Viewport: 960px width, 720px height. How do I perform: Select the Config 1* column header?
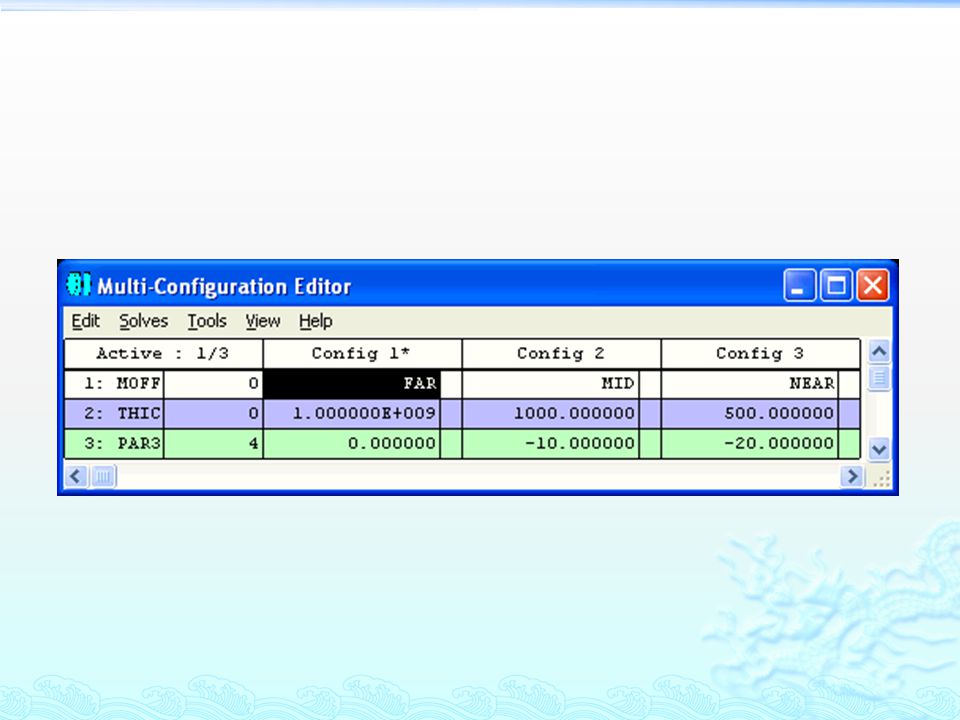(362, 354)
